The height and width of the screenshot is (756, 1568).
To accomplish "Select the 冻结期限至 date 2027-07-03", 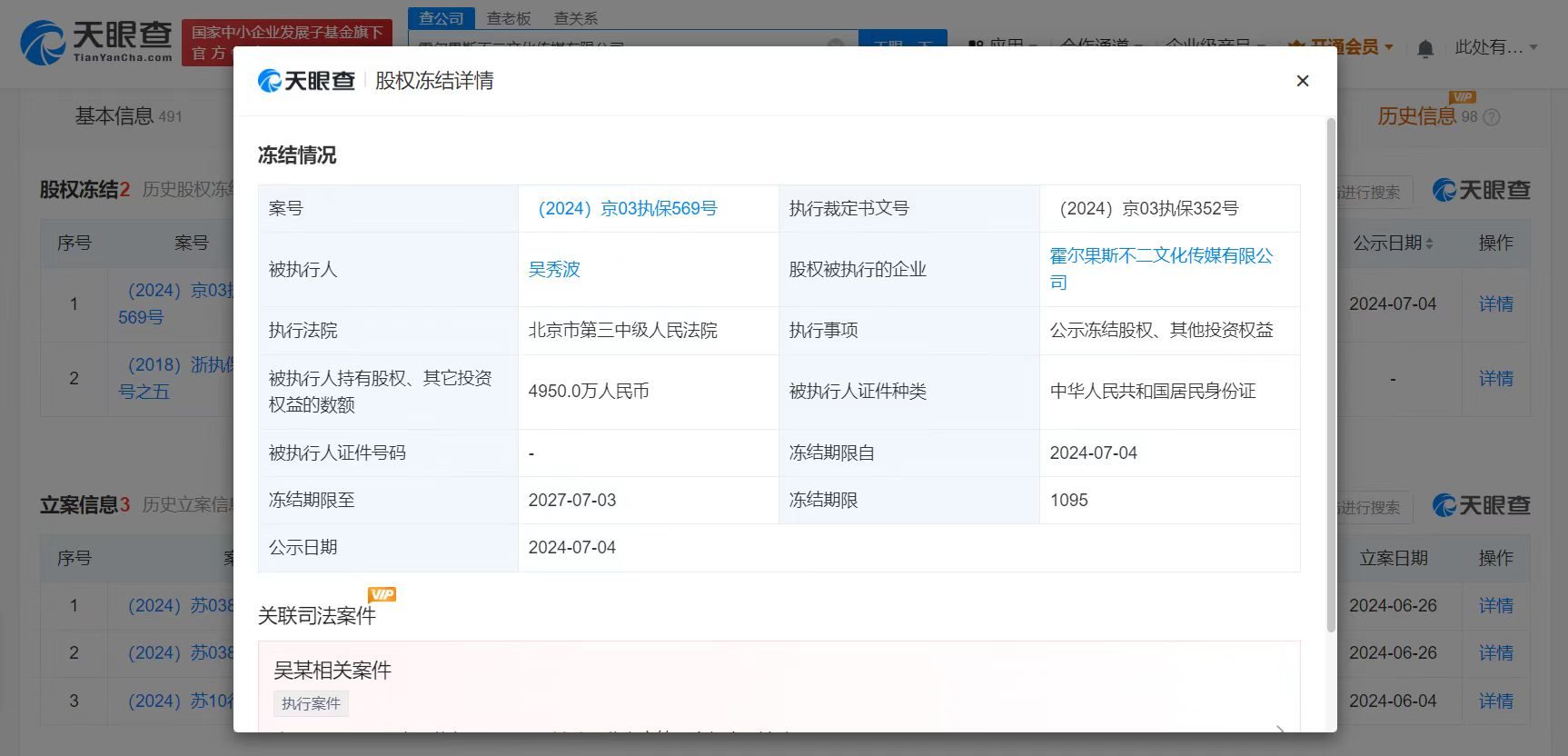I will coord(572,501).
